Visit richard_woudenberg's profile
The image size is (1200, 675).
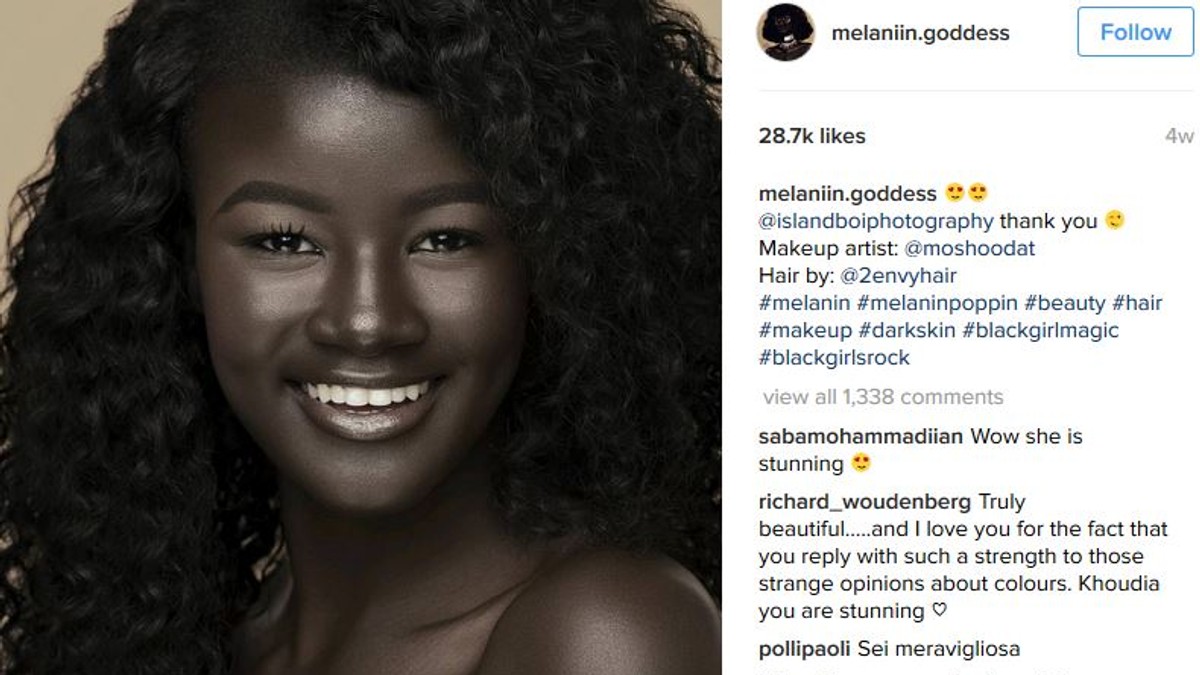[864, 502]
